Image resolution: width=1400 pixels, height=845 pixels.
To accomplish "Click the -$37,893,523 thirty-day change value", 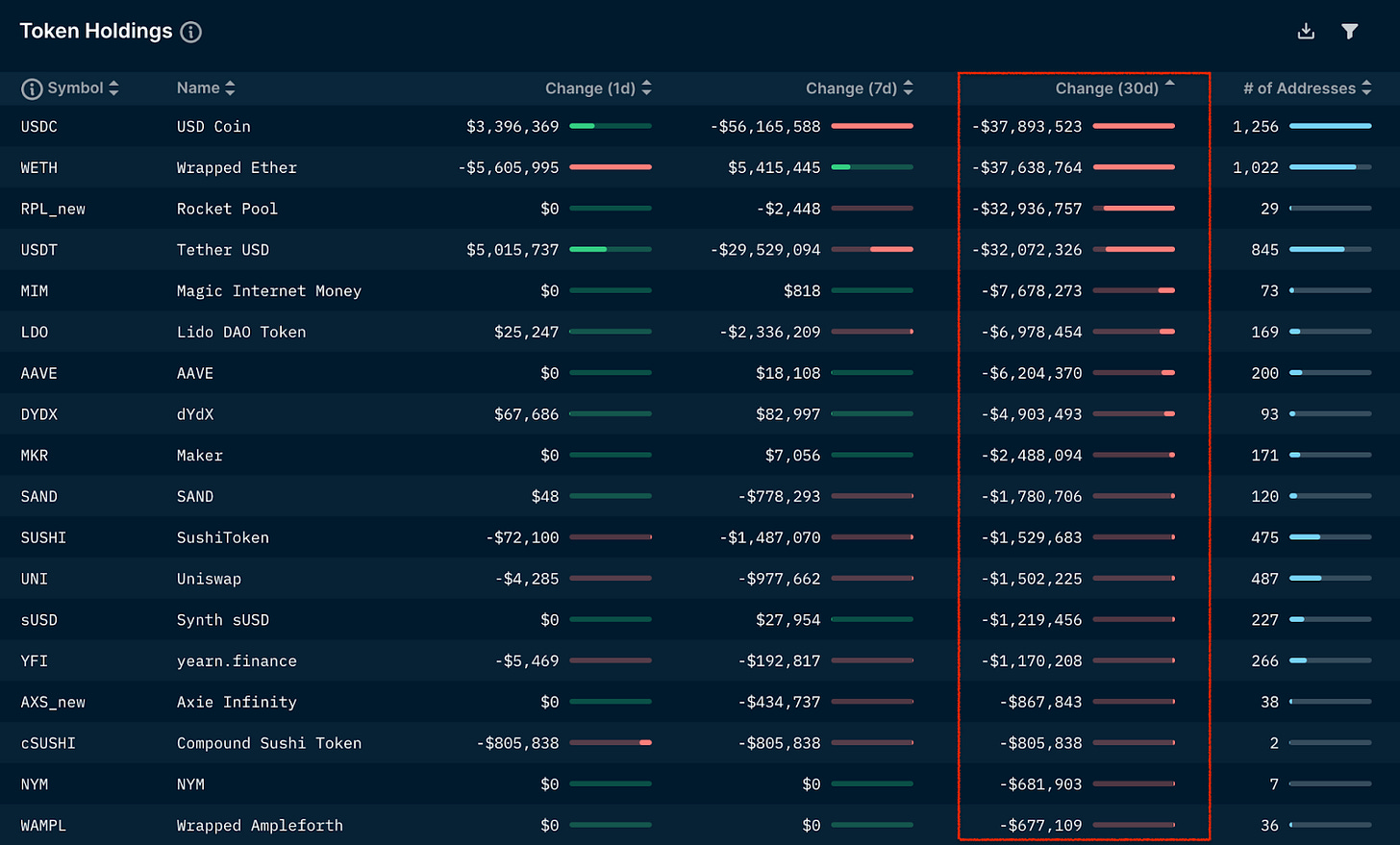I will click(1027, 127).
